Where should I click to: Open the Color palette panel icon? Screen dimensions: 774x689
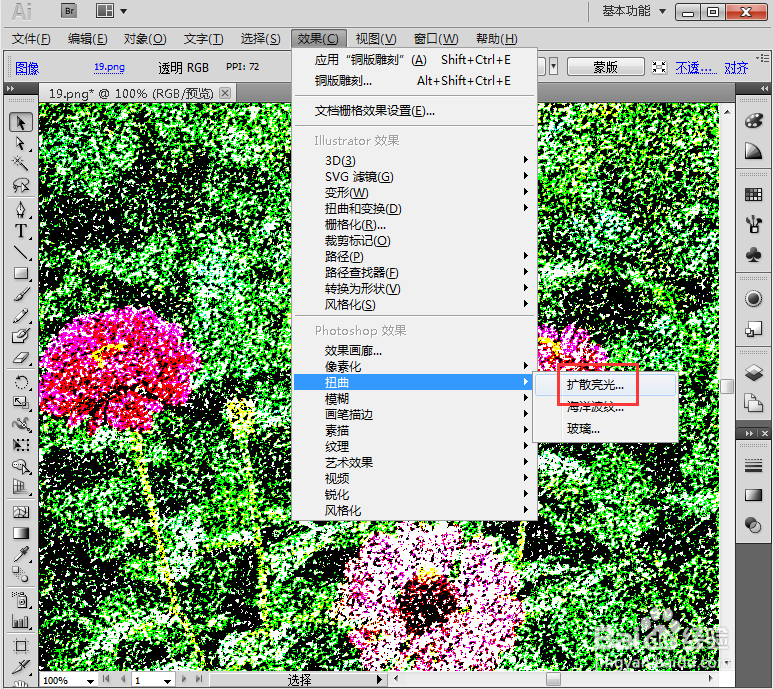pyautogui.click(x=753, y=120)
